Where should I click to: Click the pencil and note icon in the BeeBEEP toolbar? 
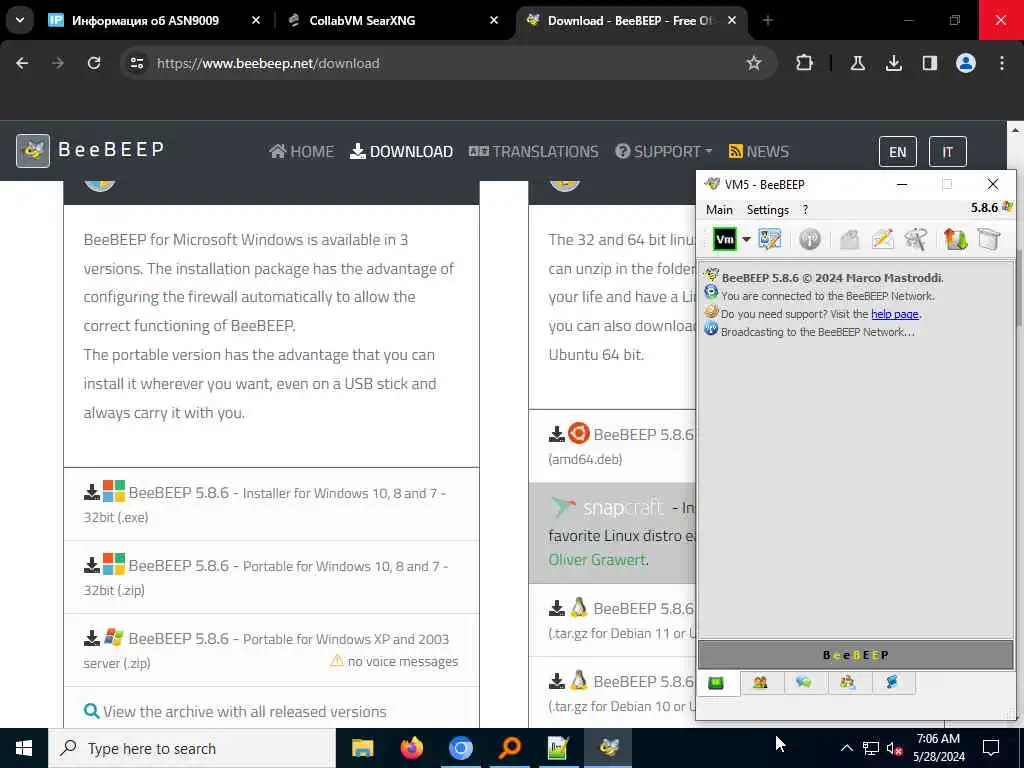click(882, 240)
